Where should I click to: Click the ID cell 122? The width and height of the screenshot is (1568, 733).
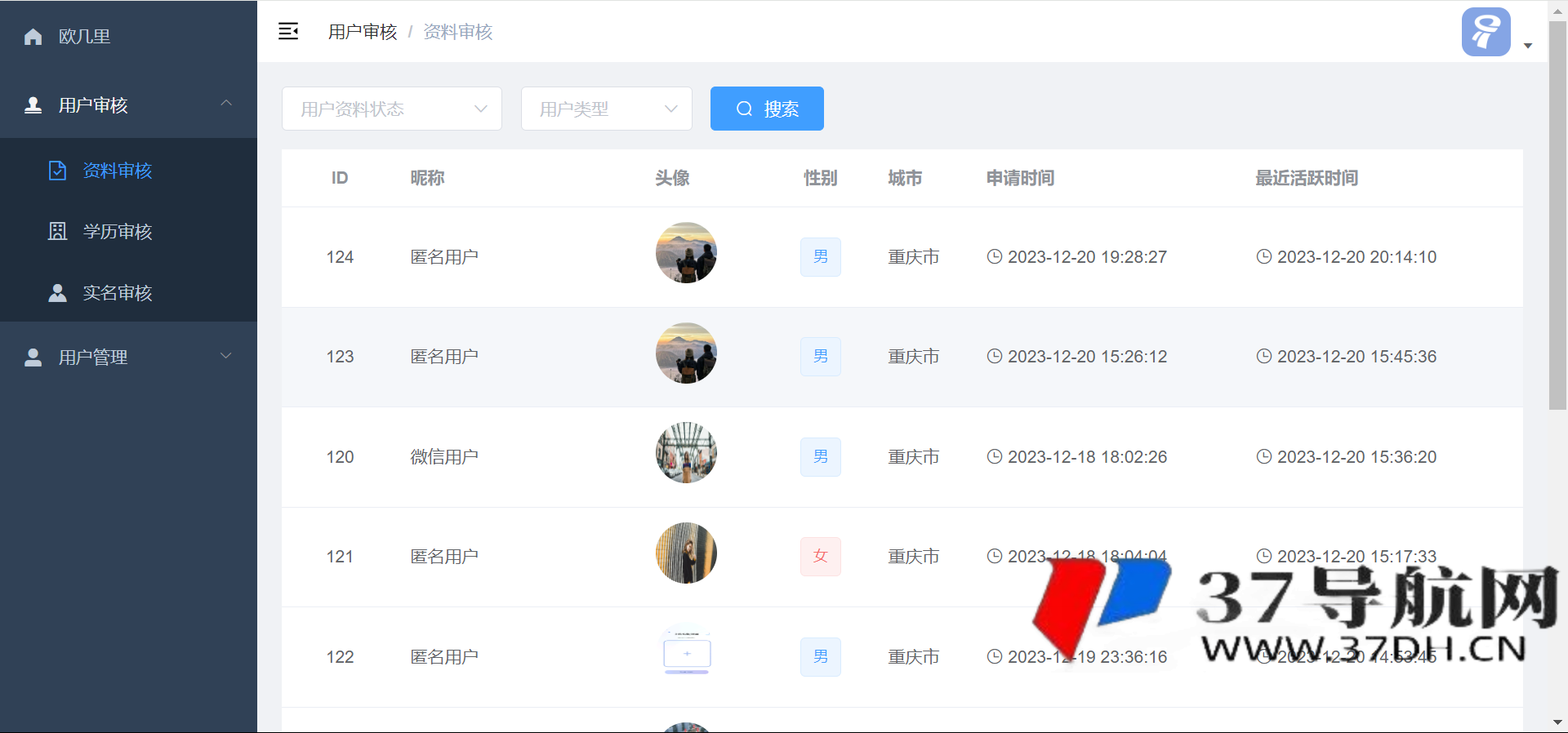click(x=340, y=657)
